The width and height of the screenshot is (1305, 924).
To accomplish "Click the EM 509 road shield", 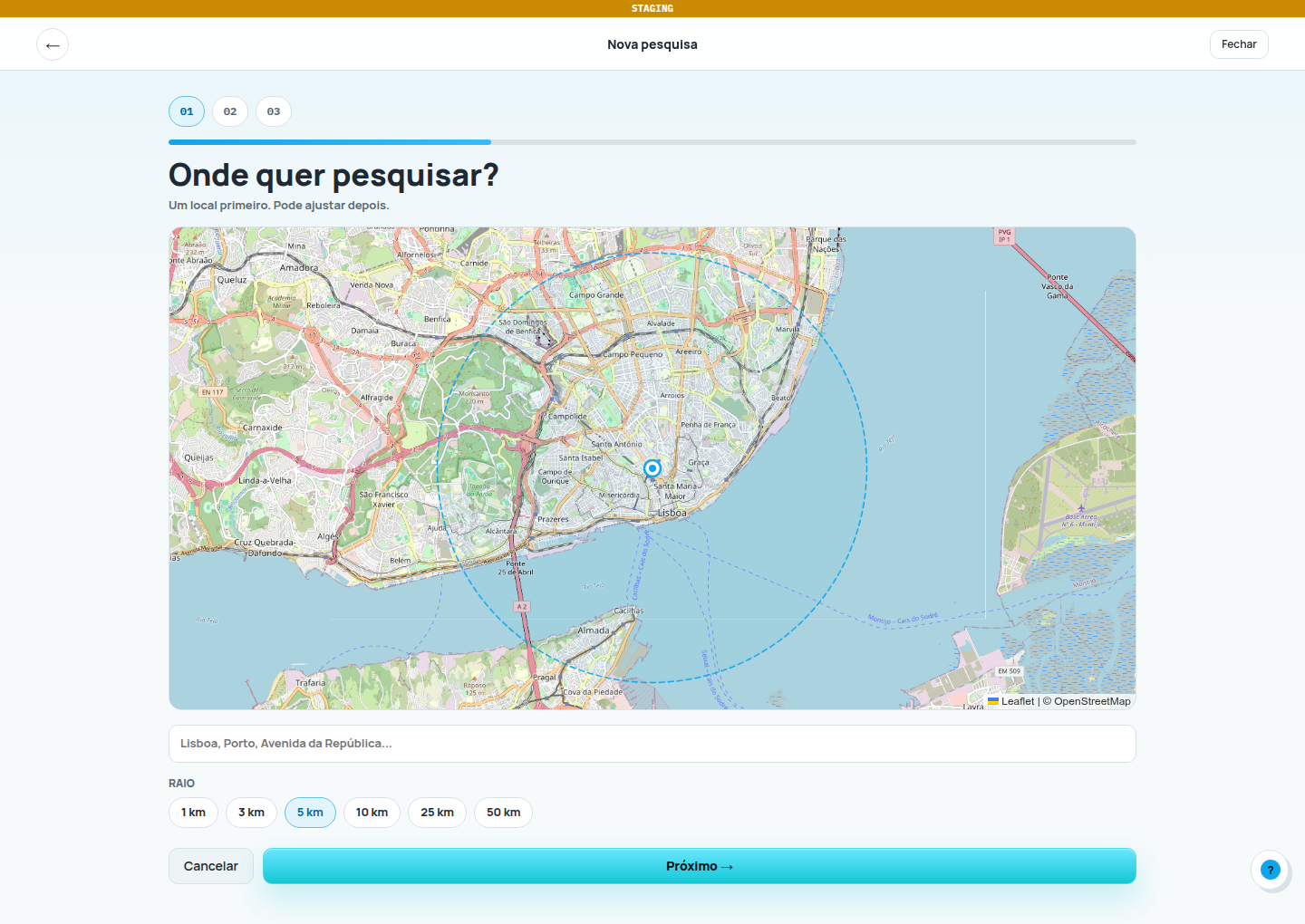I will (x=1009, y=671).
